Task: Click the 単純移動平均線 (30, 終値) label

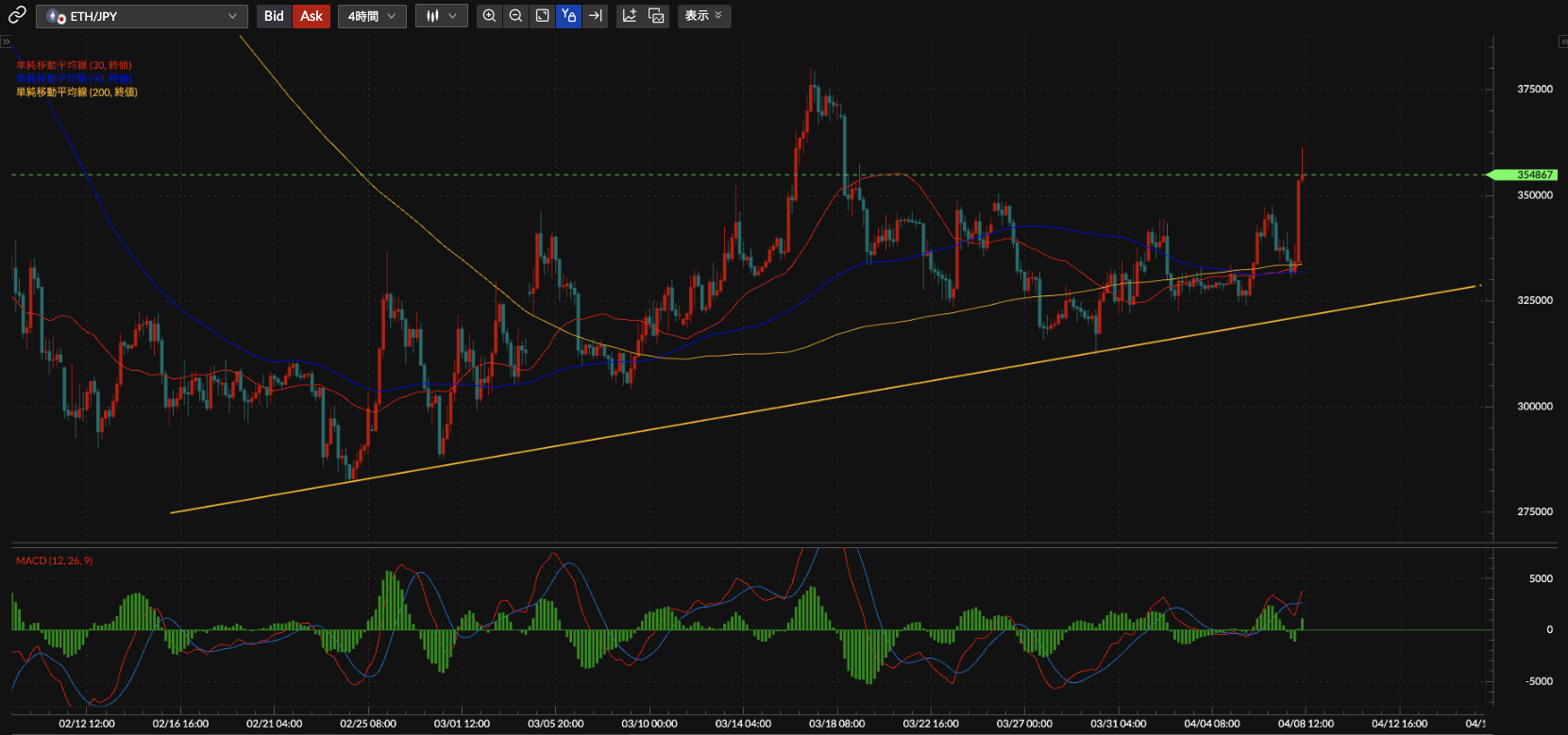Action: pos(74,65)
